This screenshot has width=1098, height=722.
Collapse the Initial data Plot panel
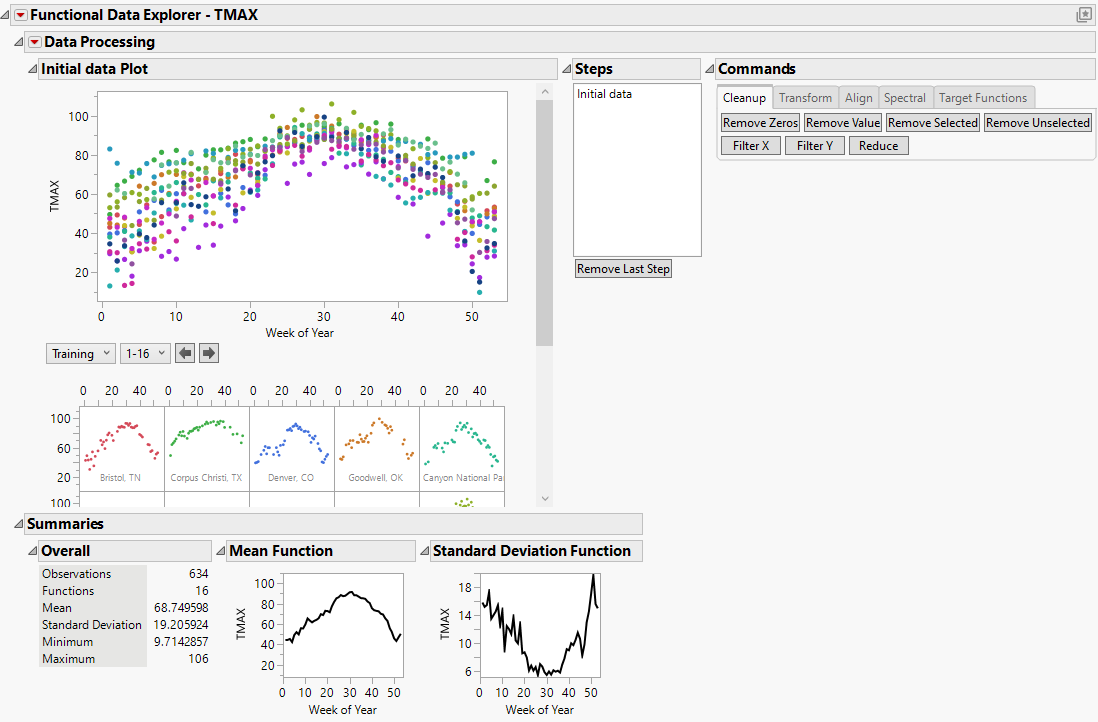point(31,68)
